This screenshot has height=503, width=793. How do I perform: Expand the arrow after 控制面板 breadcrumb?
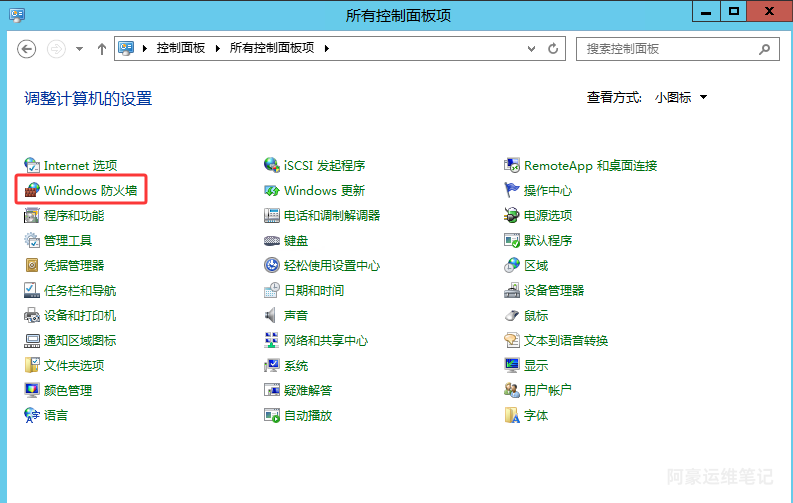217,49
